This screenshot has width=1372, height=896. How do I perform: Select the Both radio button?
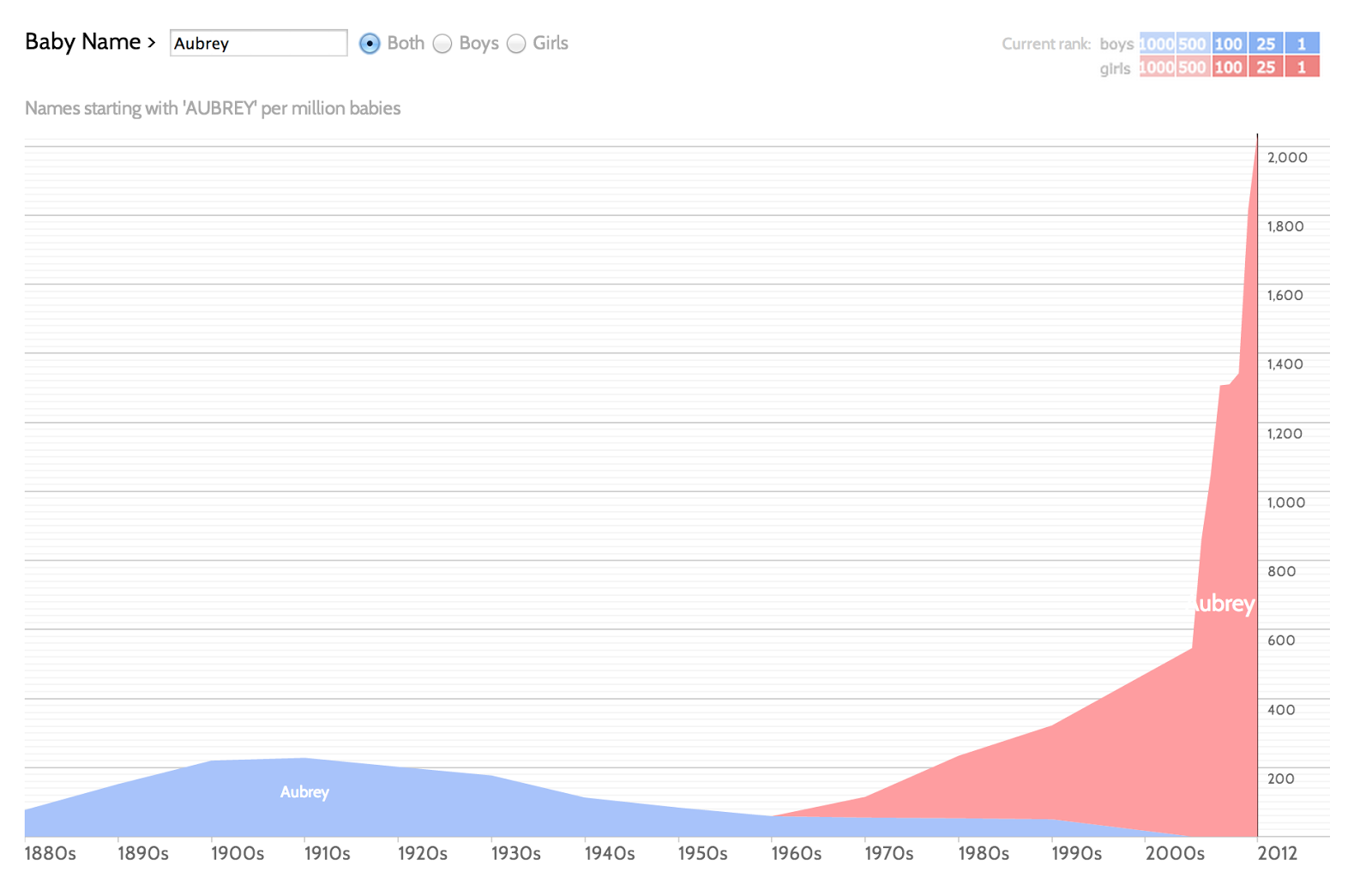[x=370, y=44]
